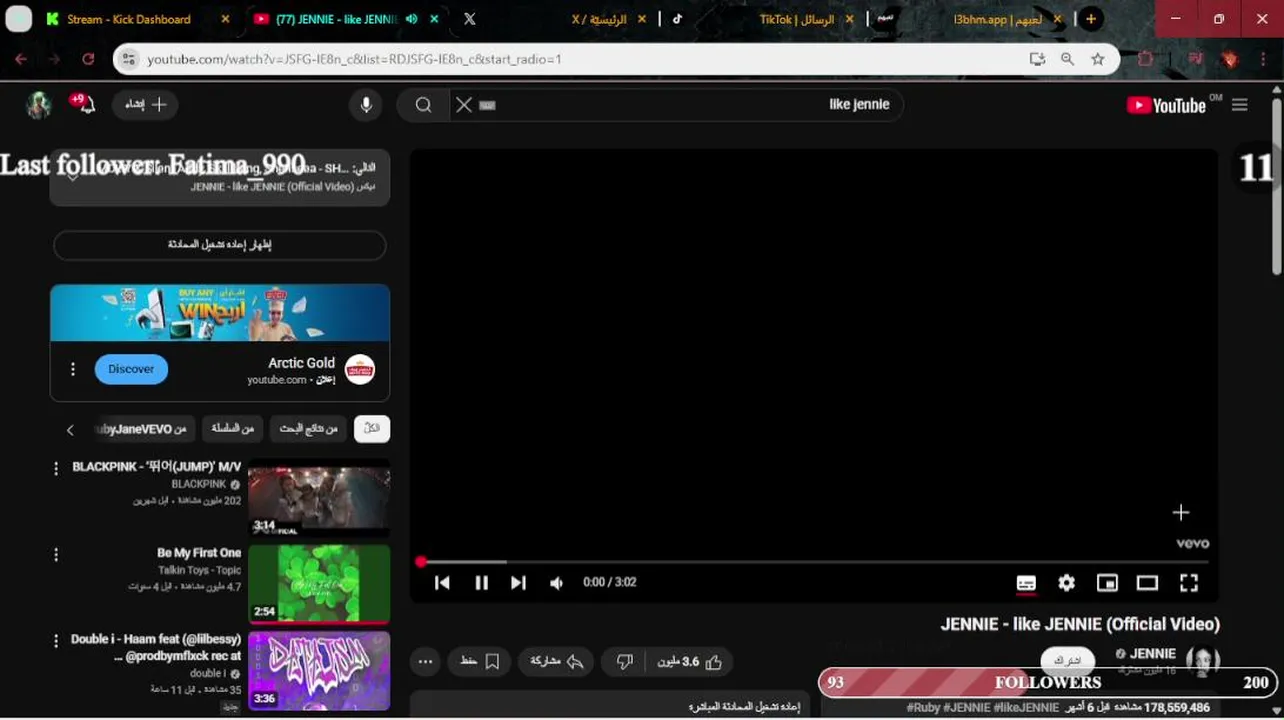The image size is (1284, 720).
Task: Save the video with حفظ button
Action: [x=480, y=662]
